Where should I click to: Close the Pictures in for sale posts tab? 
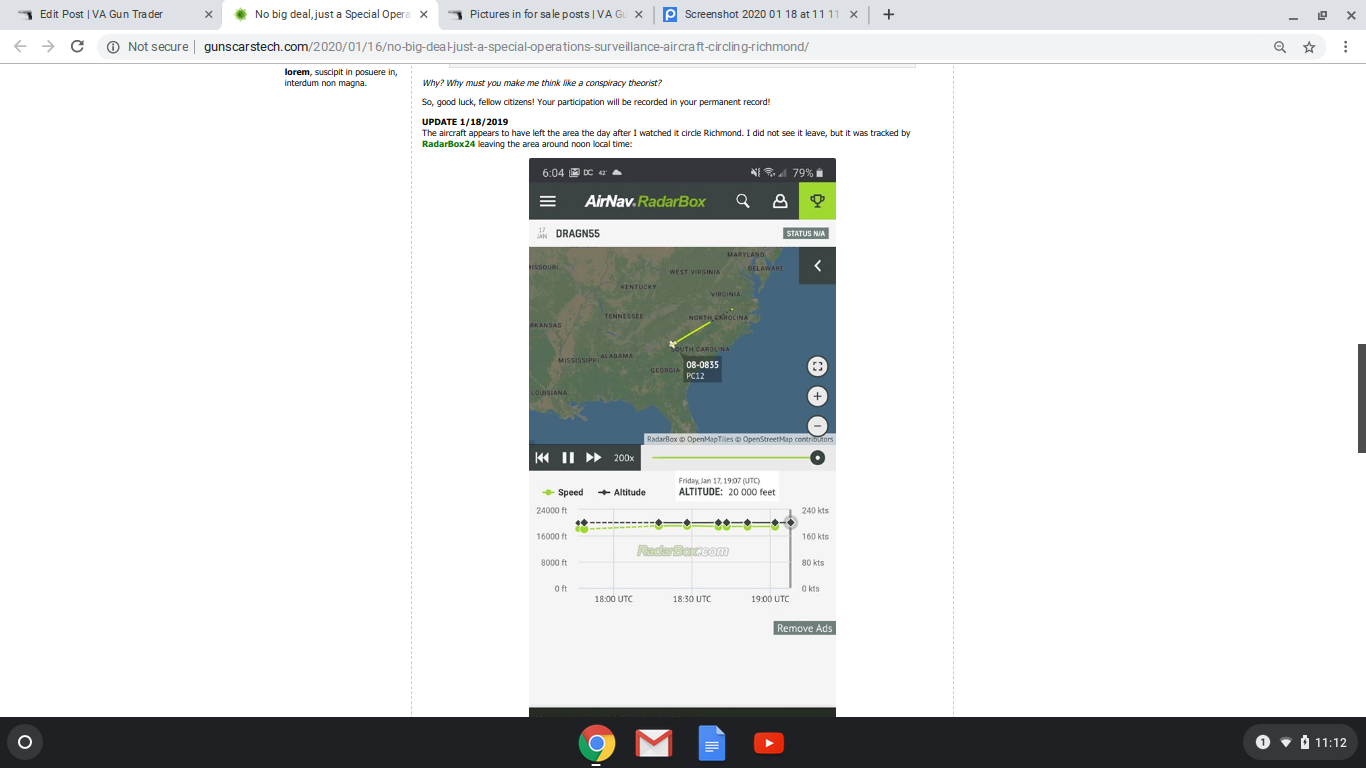tap(638, 15)
